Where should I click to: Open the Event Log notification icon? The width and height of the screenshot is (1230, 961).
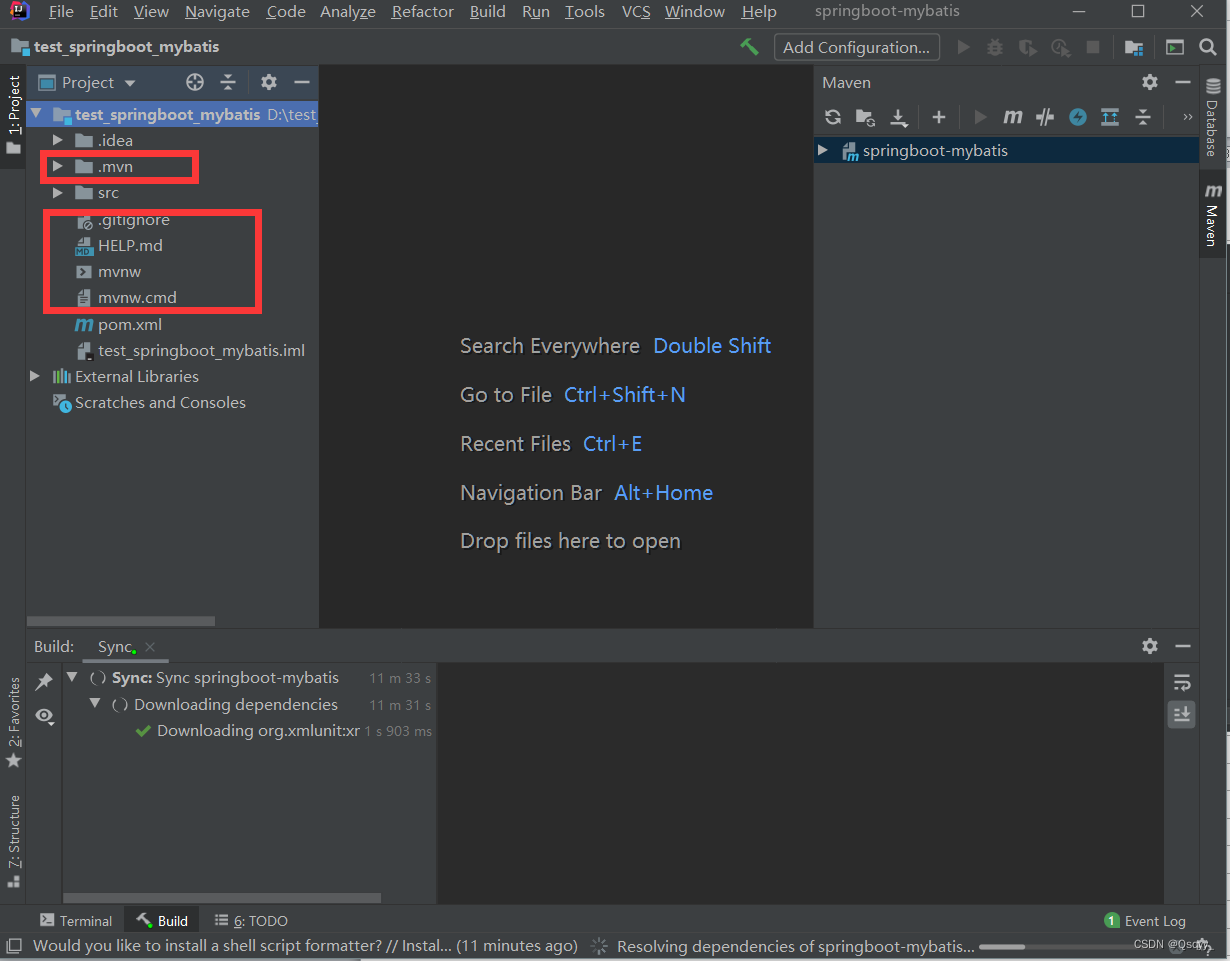point(1111,920)
